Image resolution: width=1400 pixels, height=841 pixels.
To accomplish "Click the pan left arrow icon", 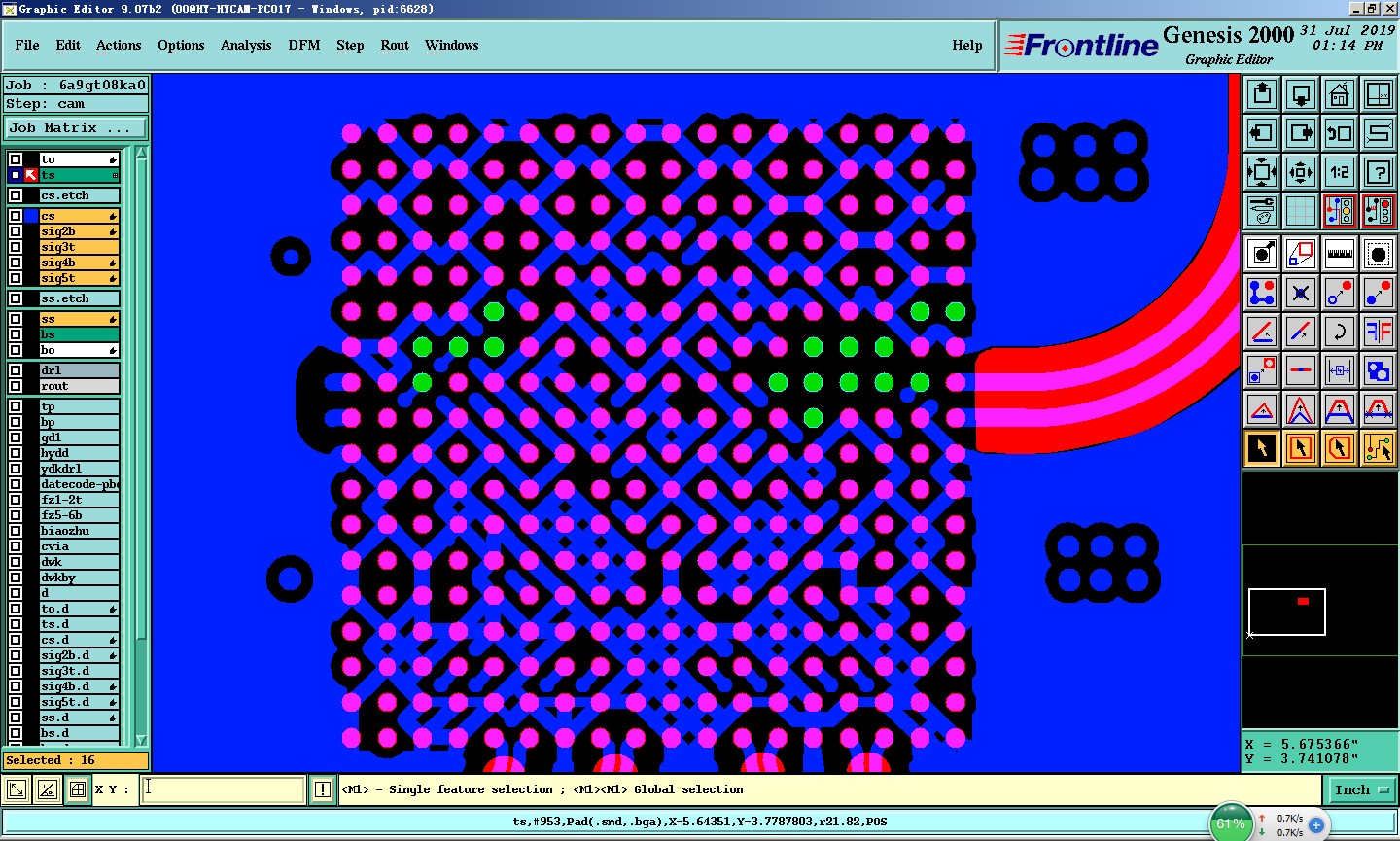I will (1262, 133).
